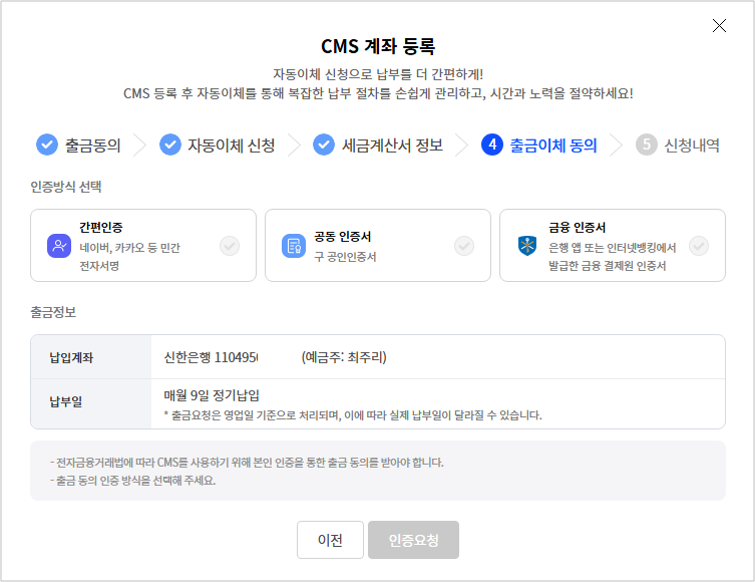This screenshot has height=582, width=755.
Task: Click the step 4 number badge
Action: [491, 145]
